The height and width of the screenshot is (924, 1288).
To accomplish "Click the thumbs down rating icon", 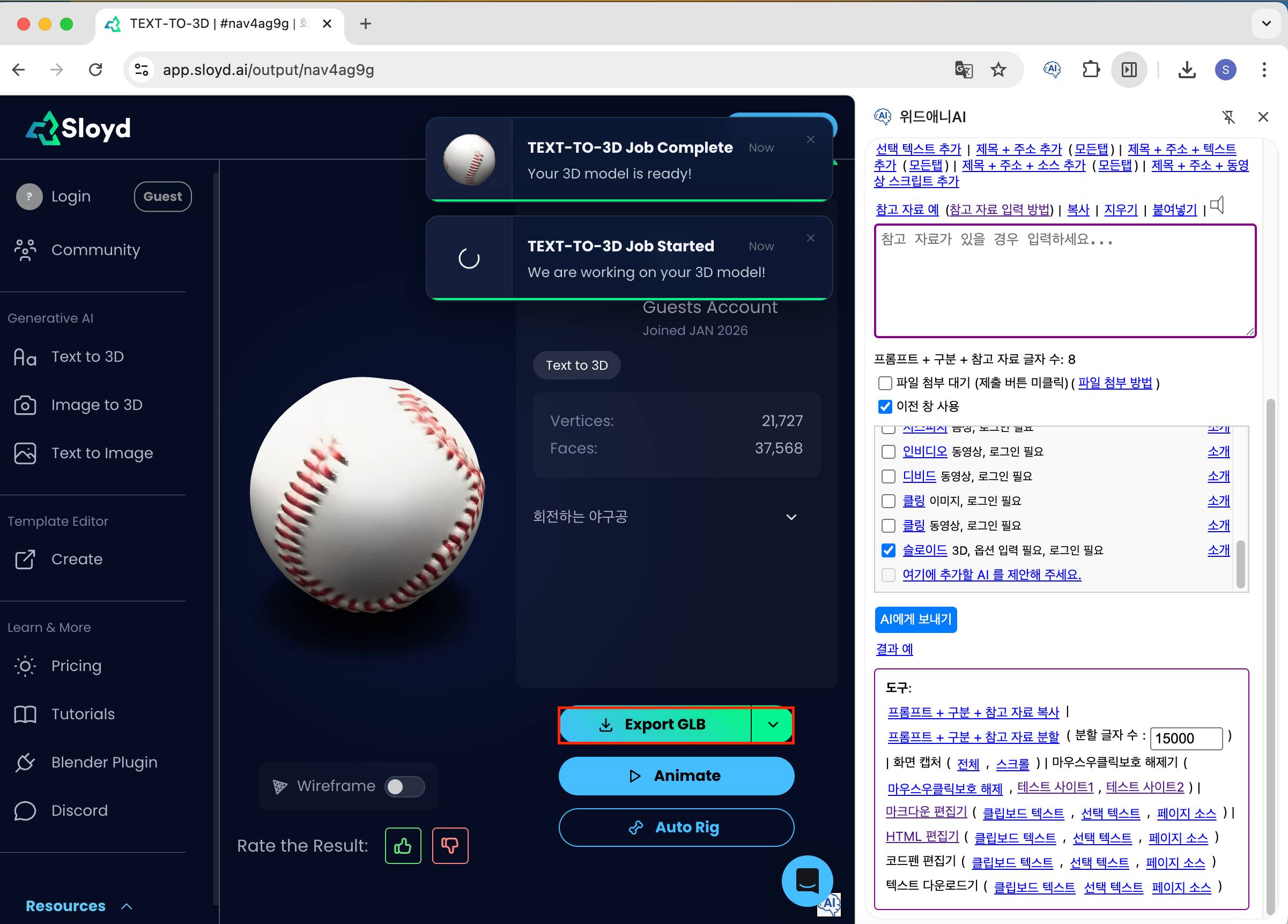I will tap(450, 846).
